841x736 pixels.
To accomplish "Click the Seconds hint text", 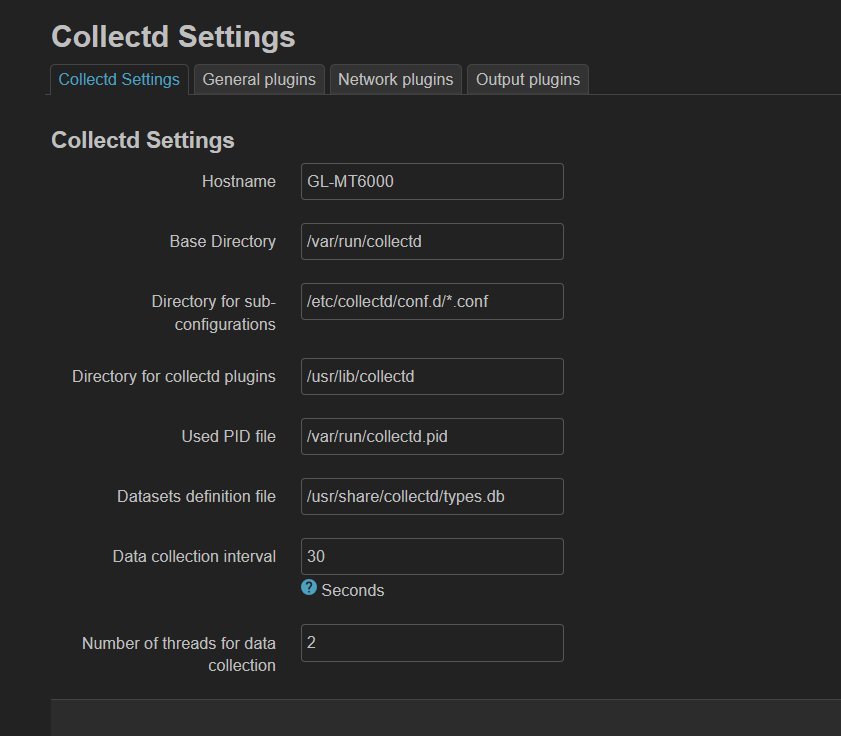I will 352,591.
